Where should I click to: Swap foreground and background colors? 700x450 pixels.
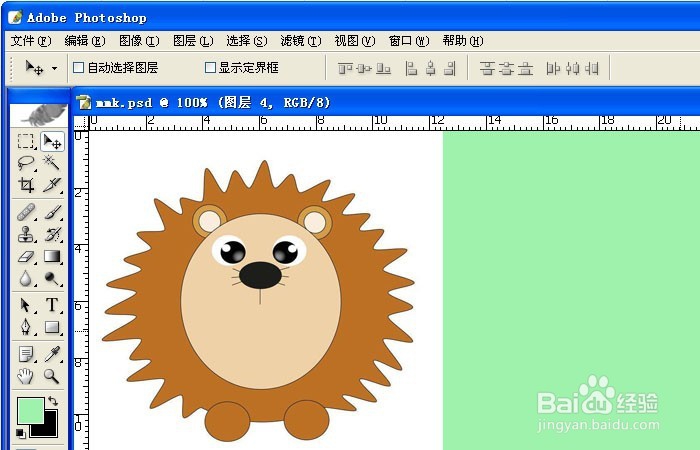53,400
